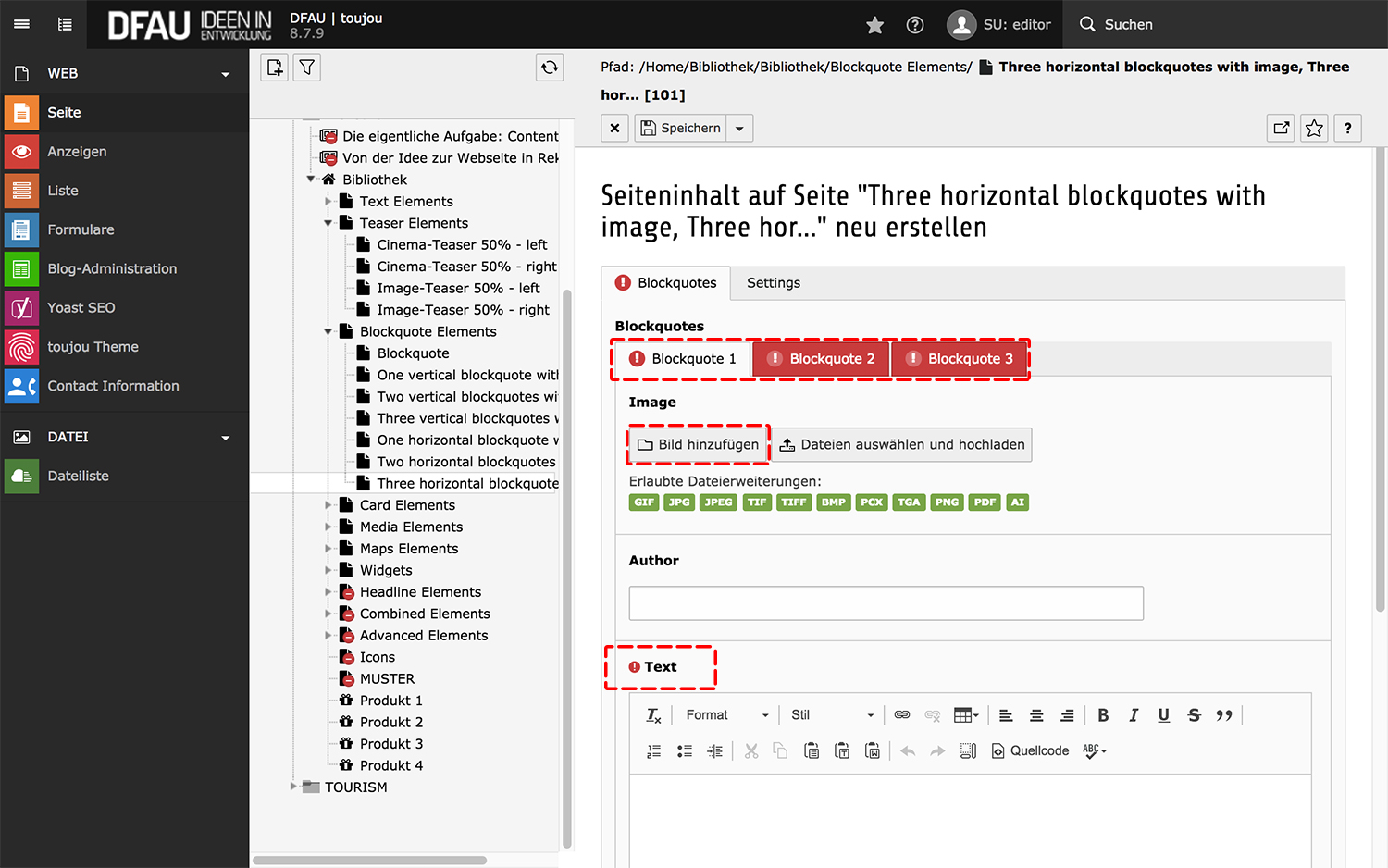Select the Blockquote page in tree

(x=413, y=353)
